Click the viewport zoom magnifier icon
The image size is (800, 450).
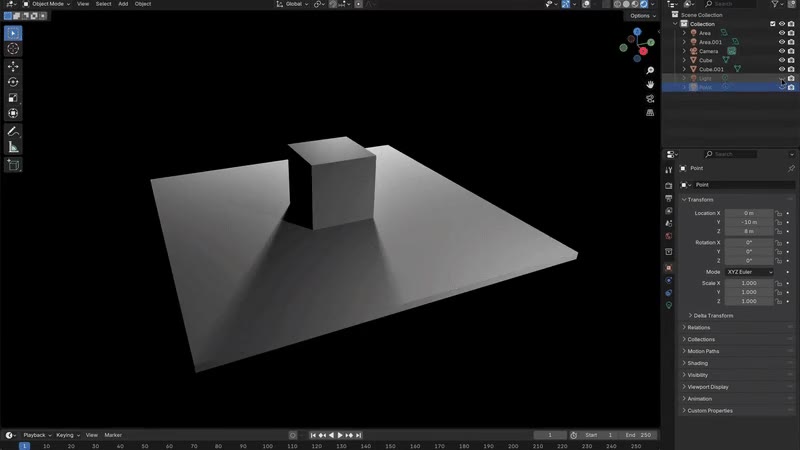[650, 70]
